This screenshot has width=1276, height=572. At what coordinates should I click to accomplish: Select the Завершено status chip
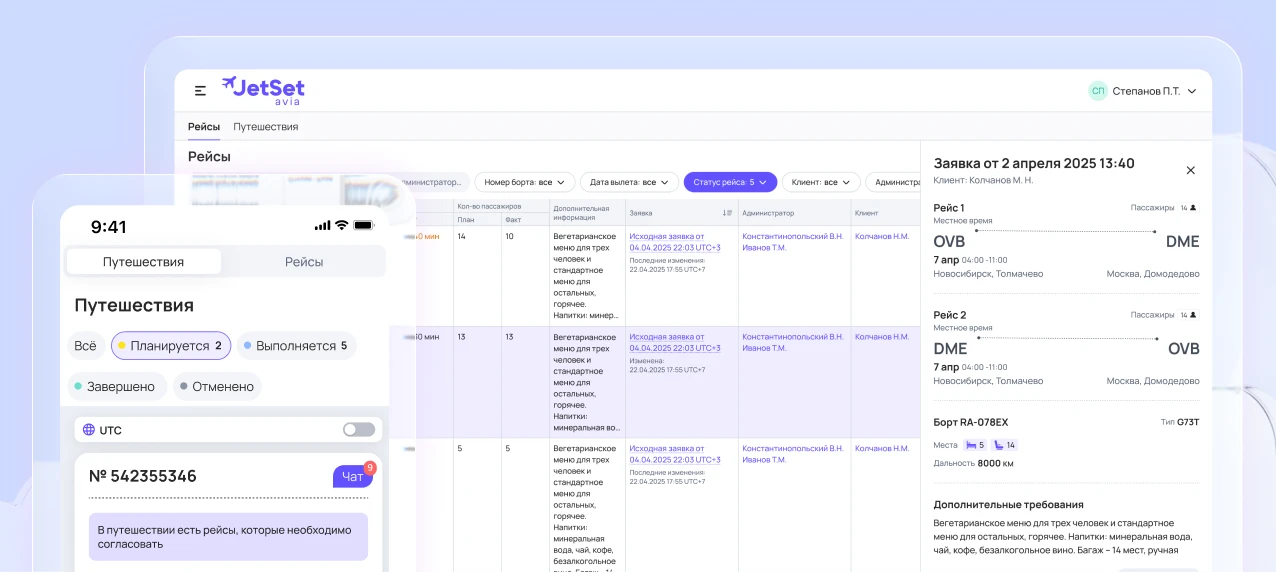(x=115, y=386)
